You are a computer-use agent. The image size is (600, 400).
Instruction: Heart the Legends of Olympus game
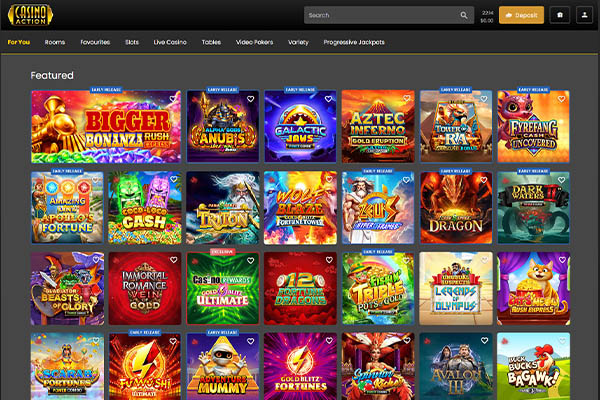coord(483,260)
